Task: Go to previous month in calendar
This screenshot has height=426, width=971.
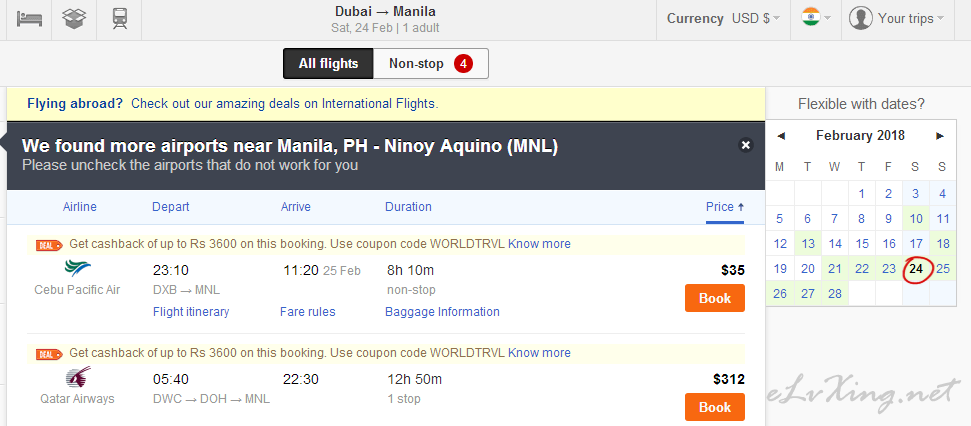Action: click(781, 136)
